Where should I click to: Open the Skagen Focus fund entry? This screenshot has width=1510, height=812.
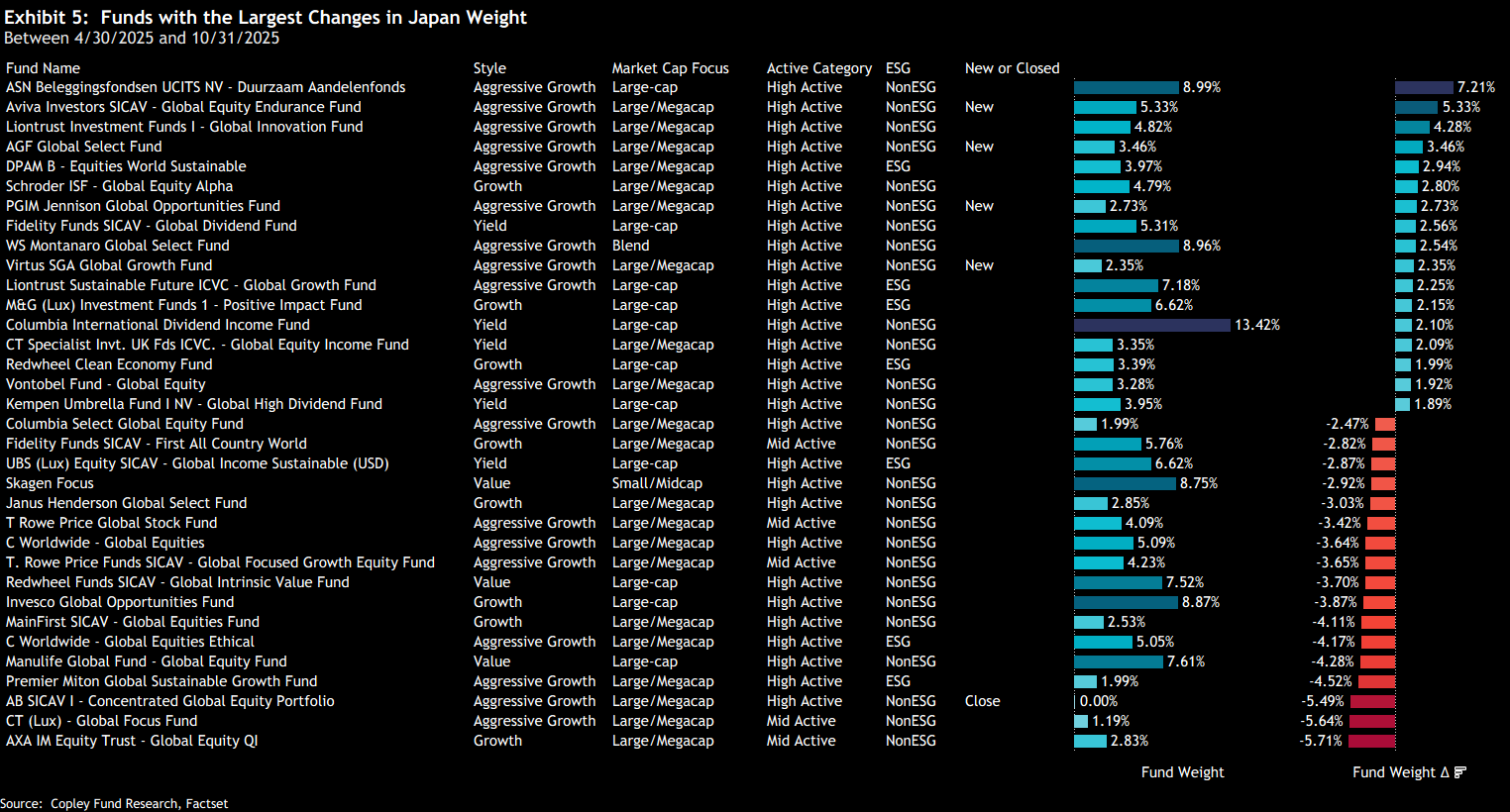coord(50,483)
